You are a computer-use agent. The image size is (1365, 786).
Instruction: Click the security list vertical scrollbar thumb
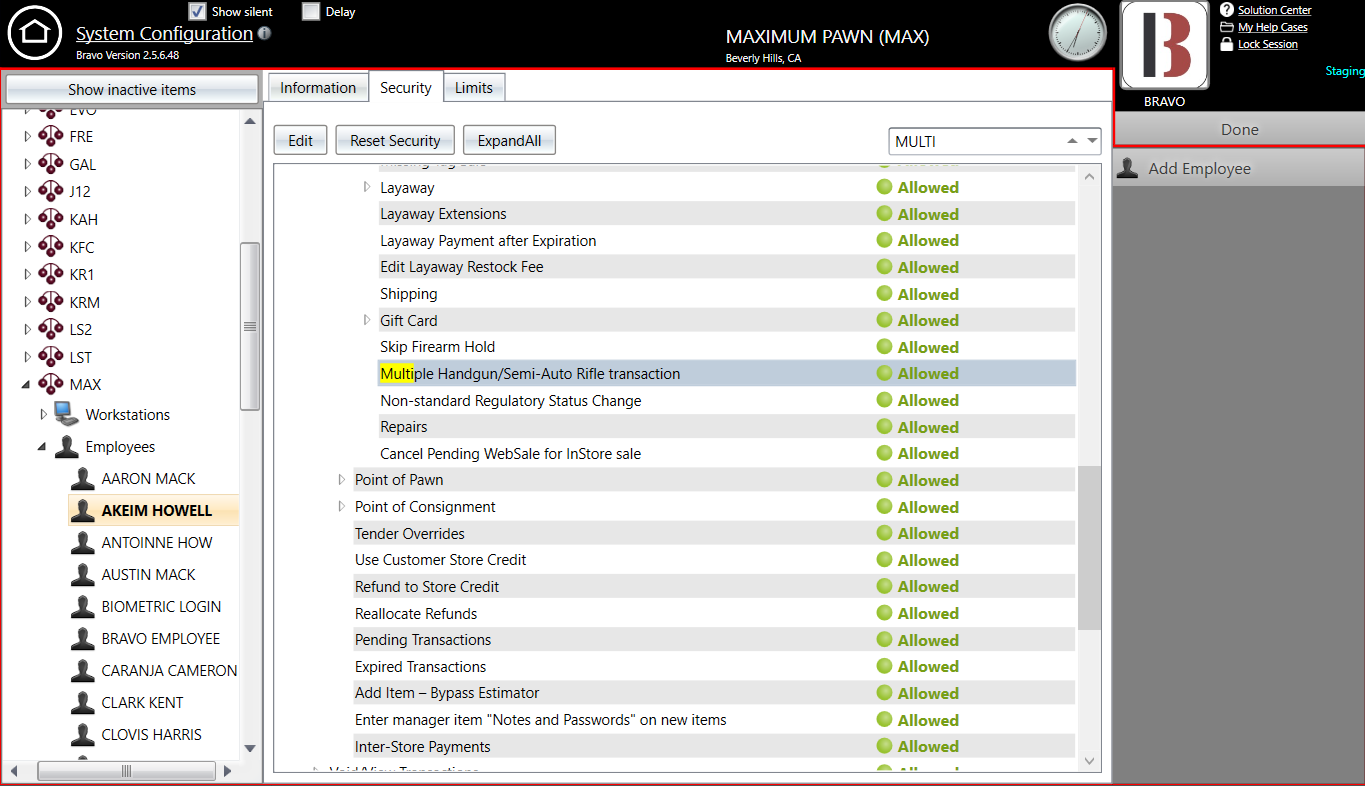(1089, 547)
